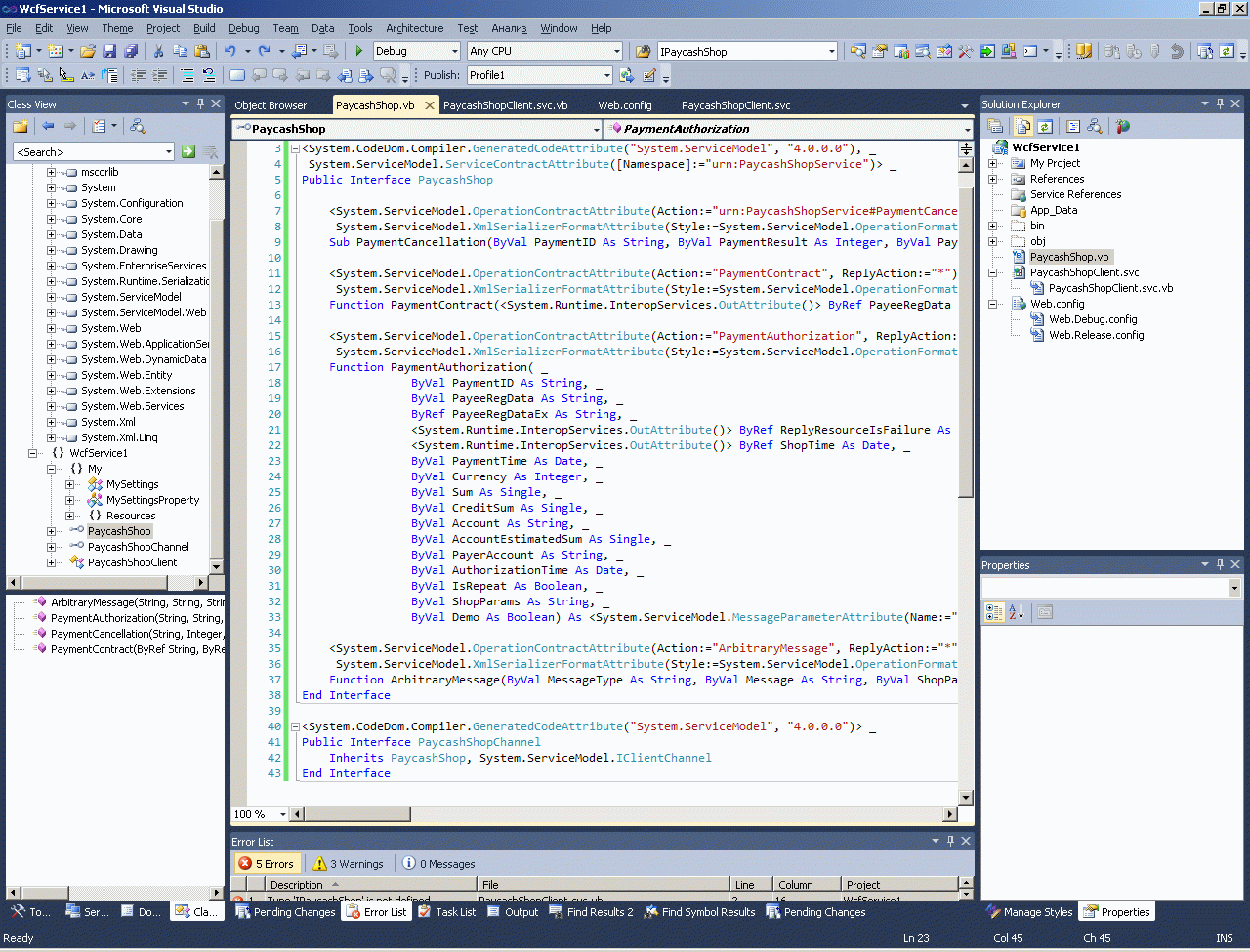Click Categorized icon in Properties panel
Screen dimensions: 1250x952
click(994, 612)
